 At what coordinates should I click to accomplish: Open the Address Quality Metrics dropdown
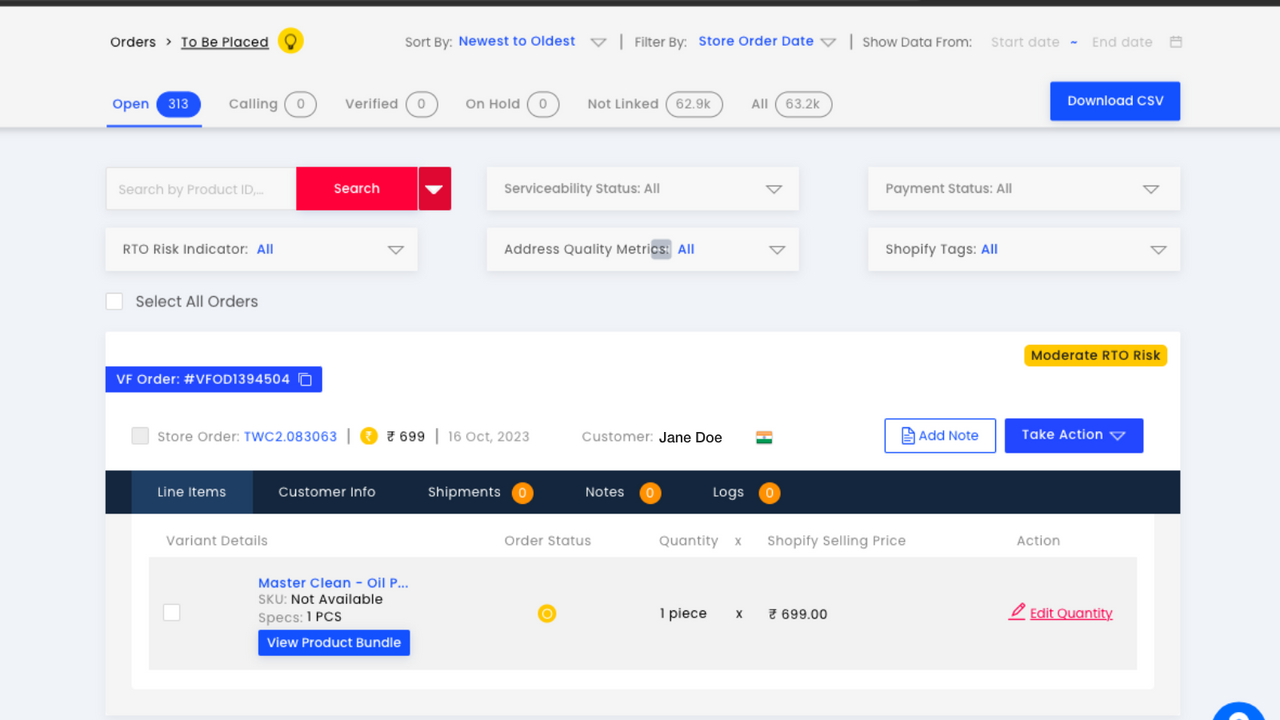coord(643,250)
